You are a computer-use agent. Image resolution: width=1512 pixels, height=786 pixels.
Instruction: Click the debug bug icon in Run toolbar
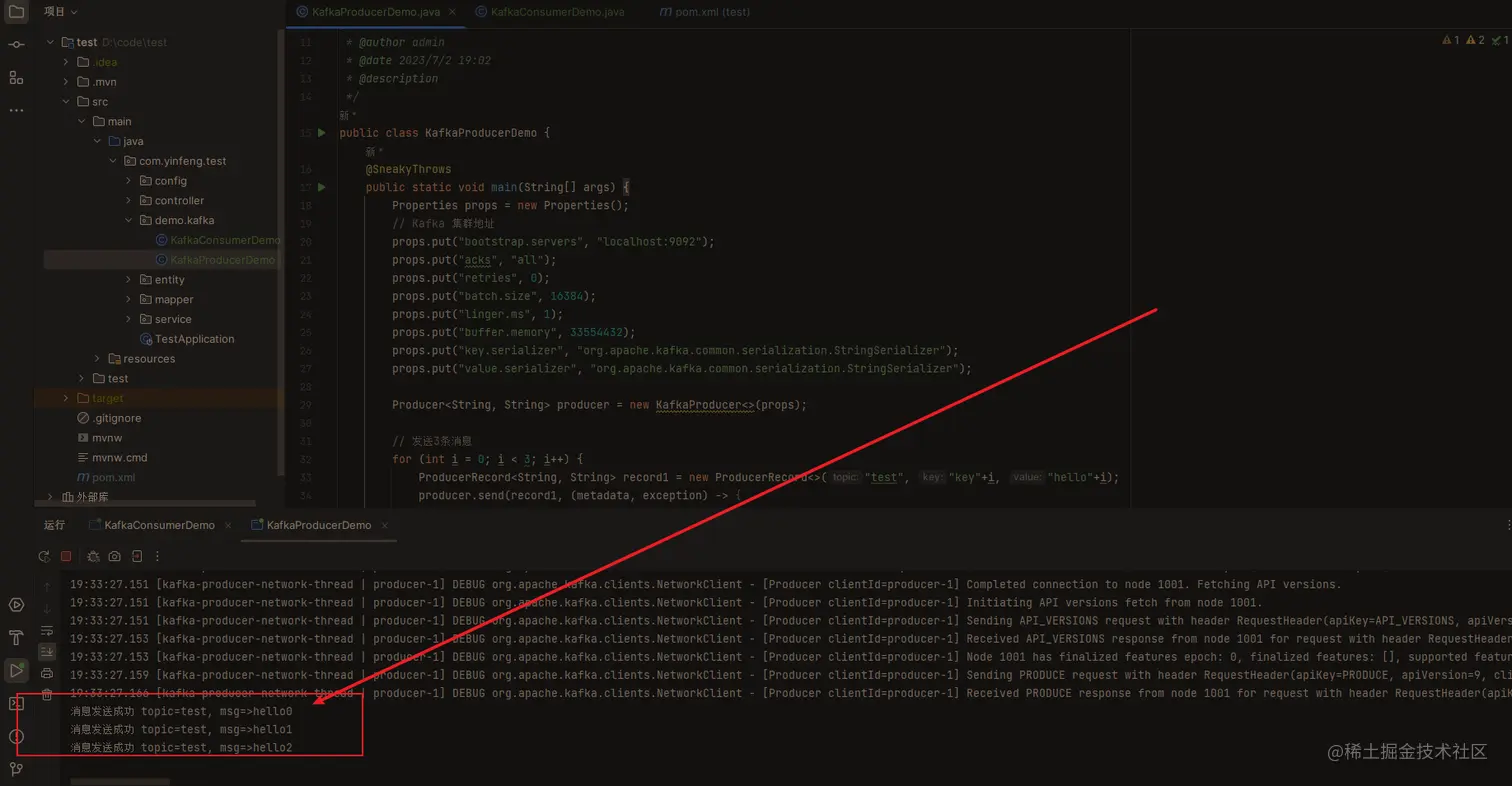[x=93, y=556]
